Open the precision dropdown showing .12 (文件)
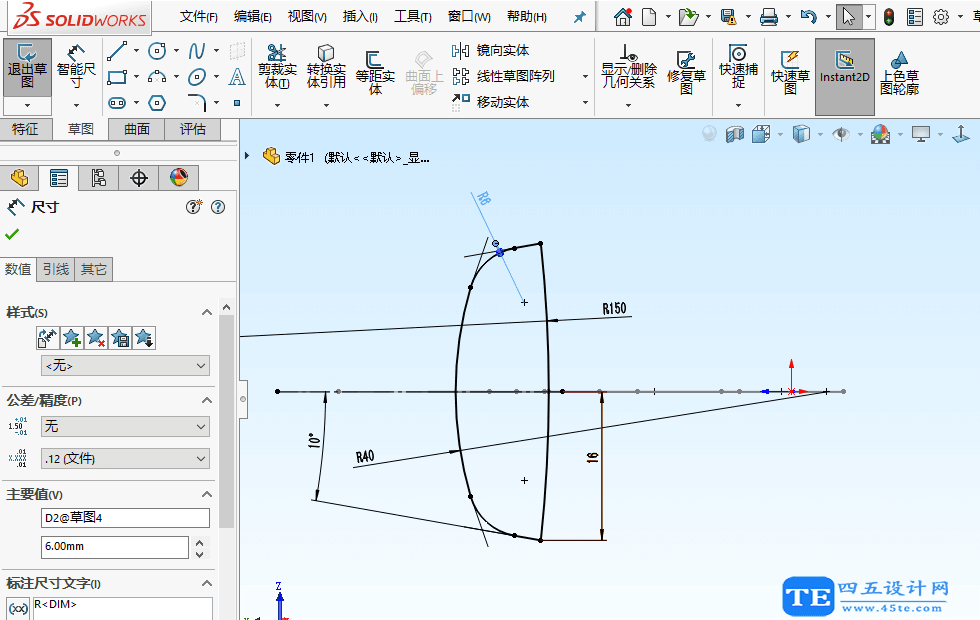Image resolution: width=980 pixels, height=620 pixels. point(124,458)
